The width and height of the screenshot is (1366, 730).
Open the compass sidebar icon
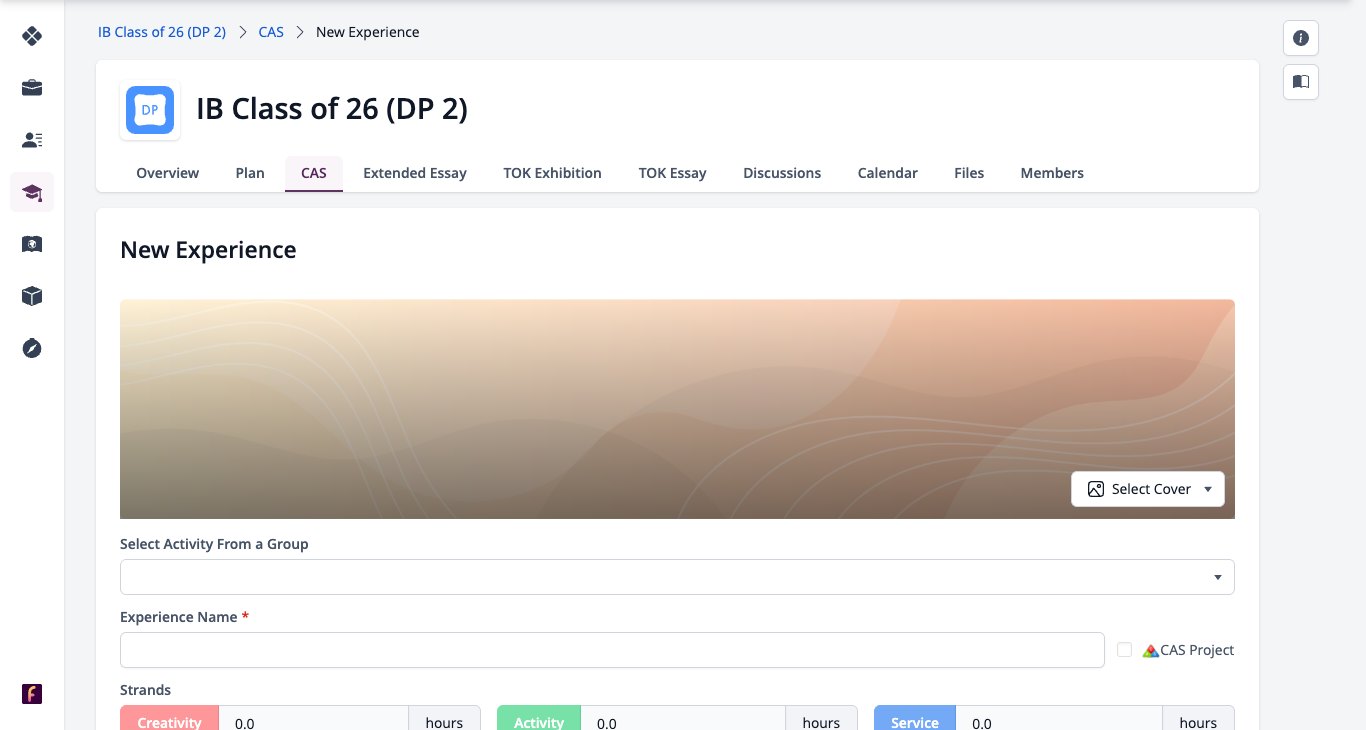point(32,348)
